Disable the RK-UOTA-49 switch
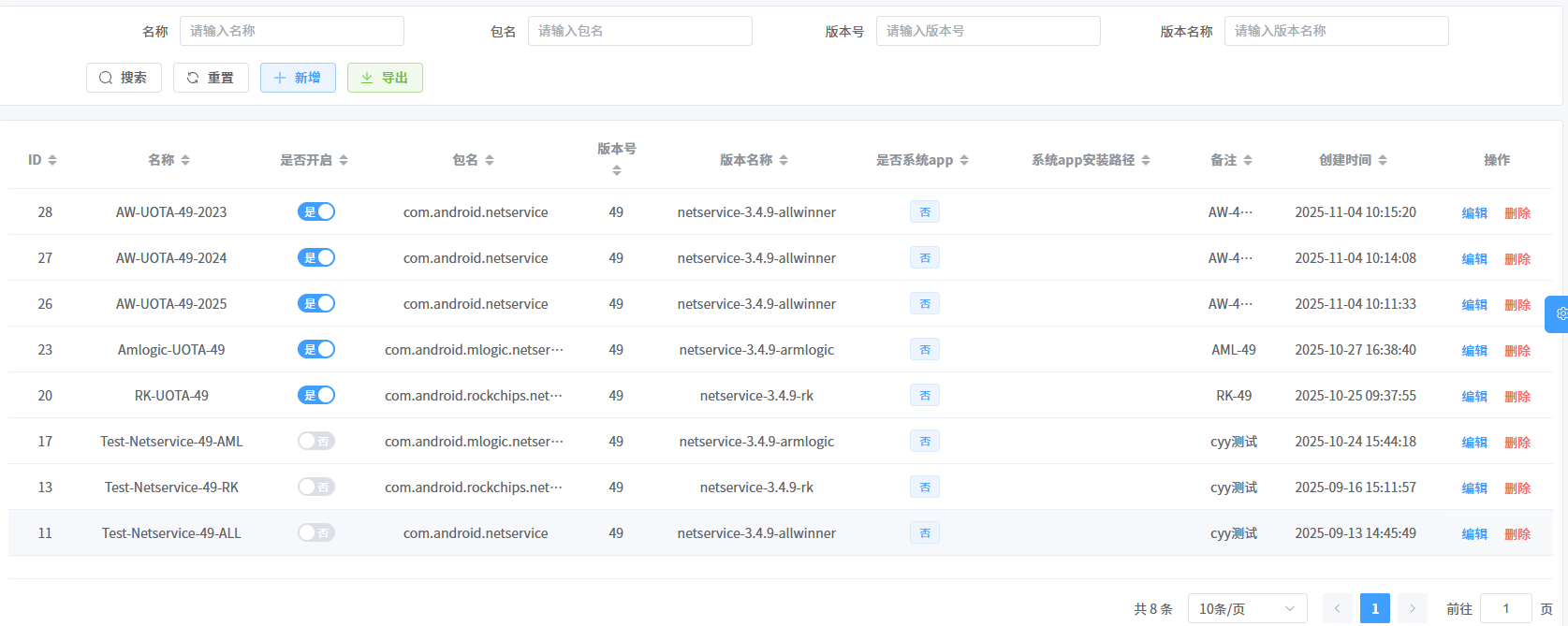This screenshot has width=1568, height=626. 316,395
